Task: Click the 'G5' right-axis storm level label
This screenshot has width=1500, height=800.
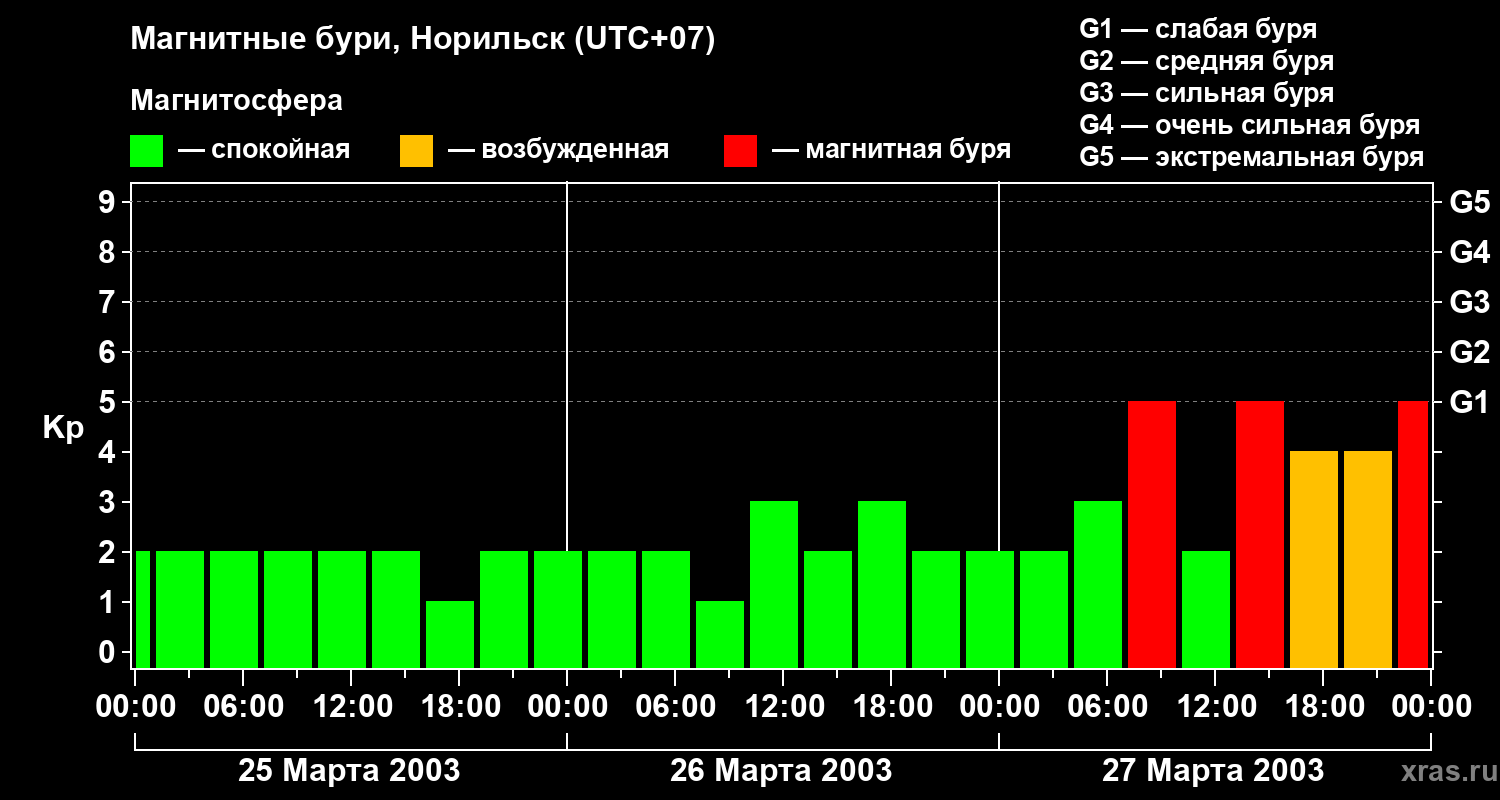Action: point(1470,202)
